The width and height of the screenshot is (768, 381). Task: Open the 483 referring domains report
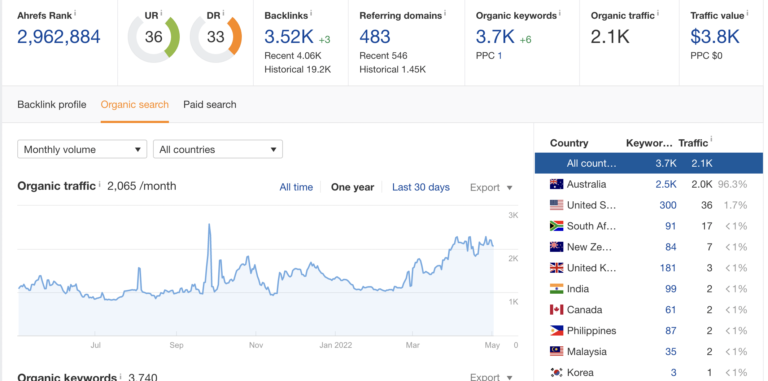pyautogui.click(x=375, y=37)
